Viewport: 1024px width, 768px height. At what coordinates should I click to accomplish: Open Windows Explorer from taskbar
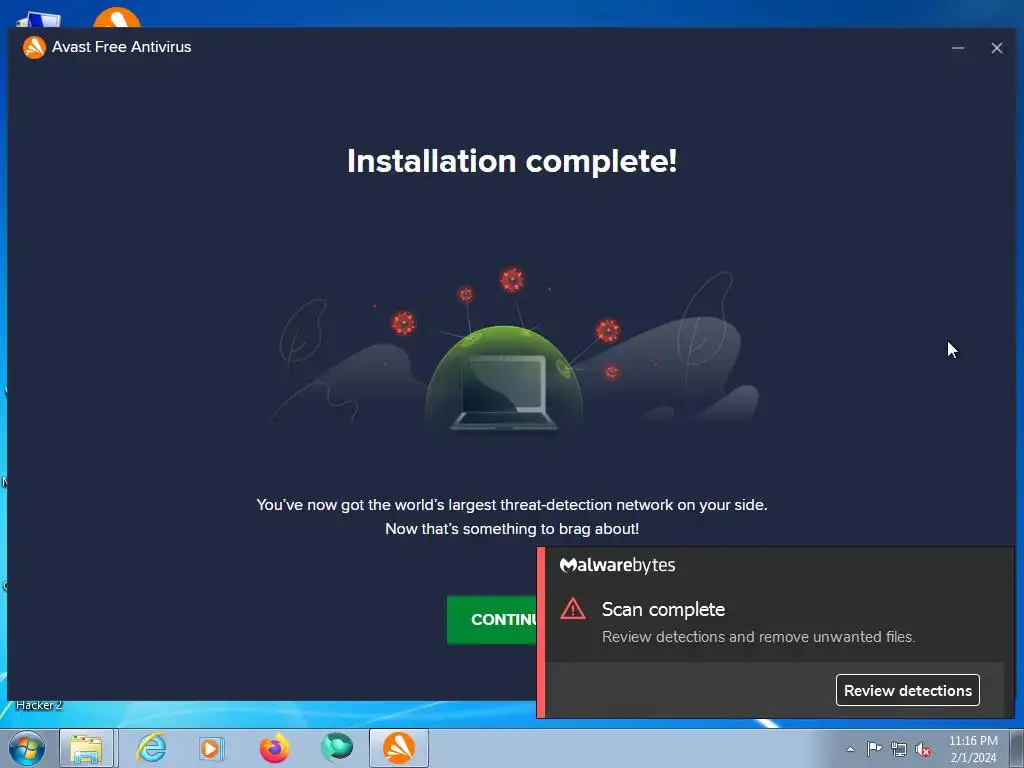[x=87, y=748]
